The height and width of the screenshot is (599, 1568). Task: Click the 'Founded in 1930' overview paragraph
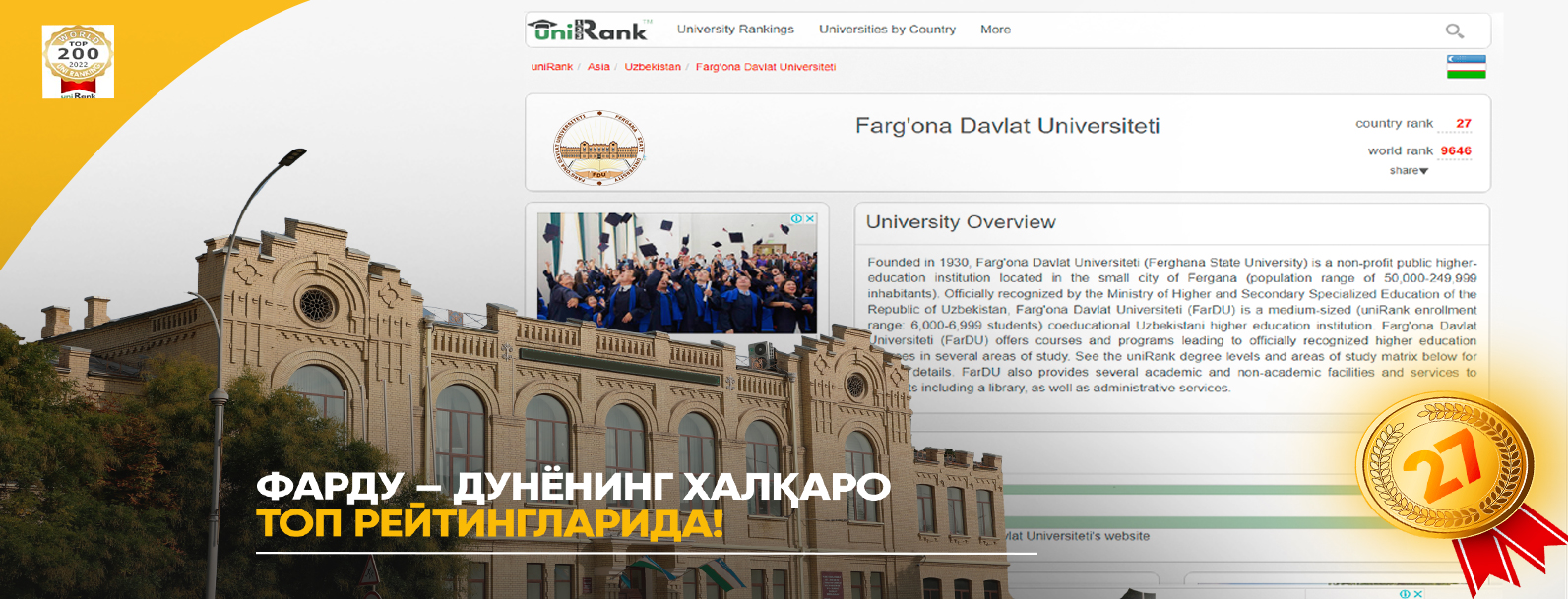pos(1172,326)
